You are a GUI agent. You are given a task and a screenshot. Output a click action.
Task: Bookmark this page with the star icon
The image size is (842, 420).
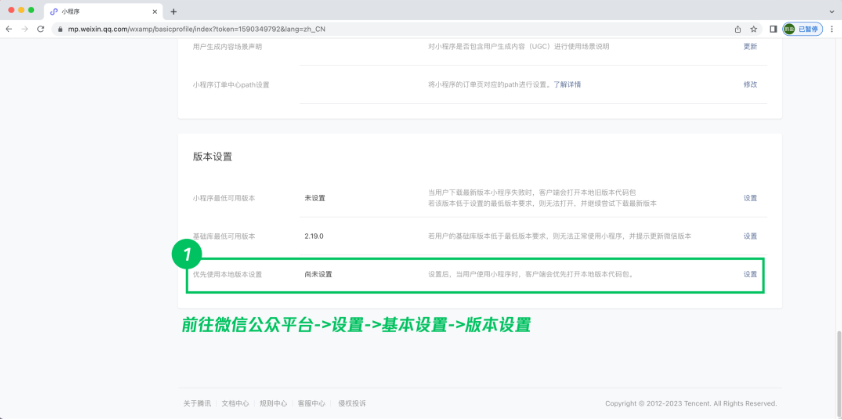[x=753, y=29]
